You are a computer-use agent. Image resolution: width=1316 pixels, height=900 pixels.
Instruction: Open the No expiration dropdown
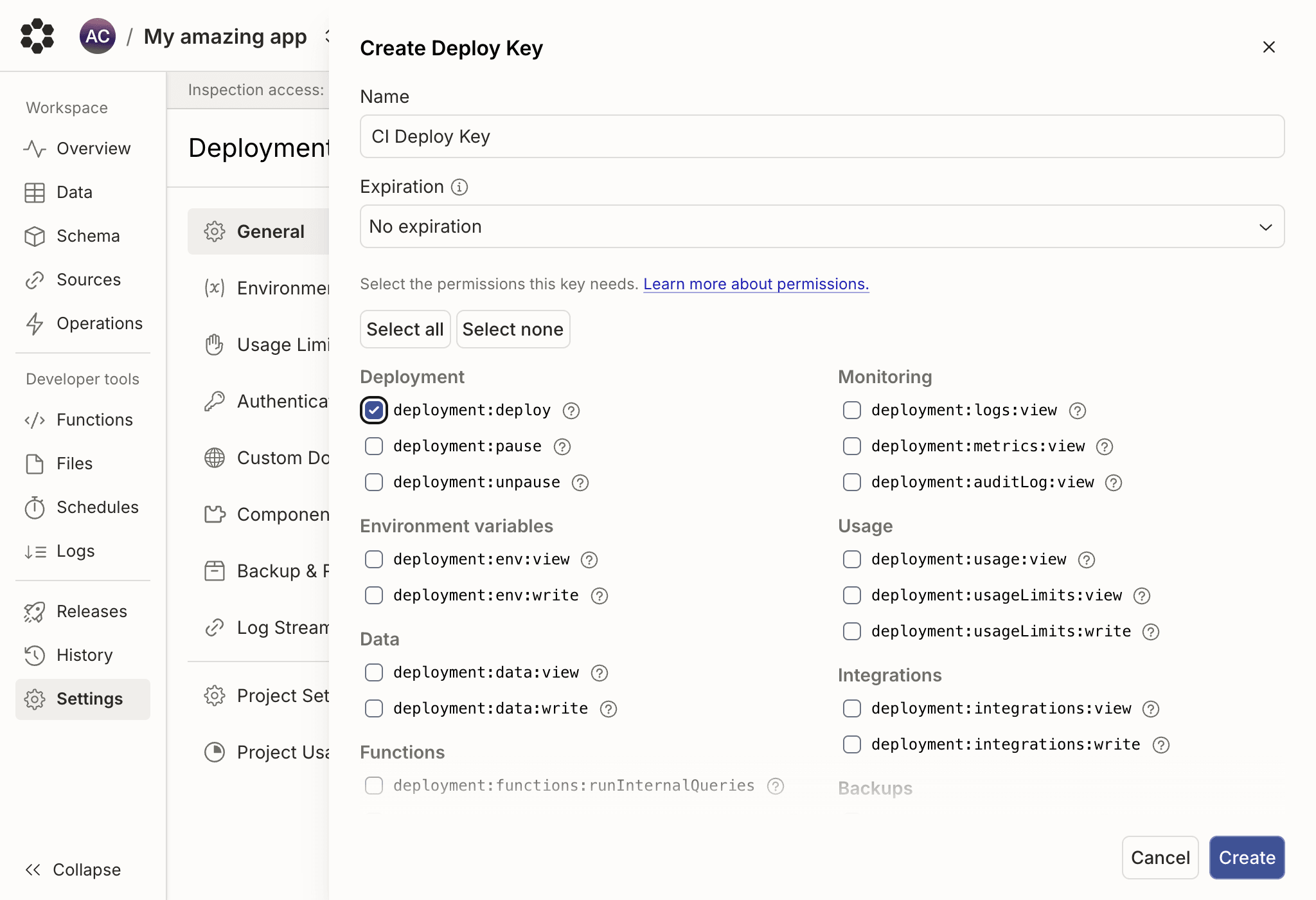click(x=822, y=226)
